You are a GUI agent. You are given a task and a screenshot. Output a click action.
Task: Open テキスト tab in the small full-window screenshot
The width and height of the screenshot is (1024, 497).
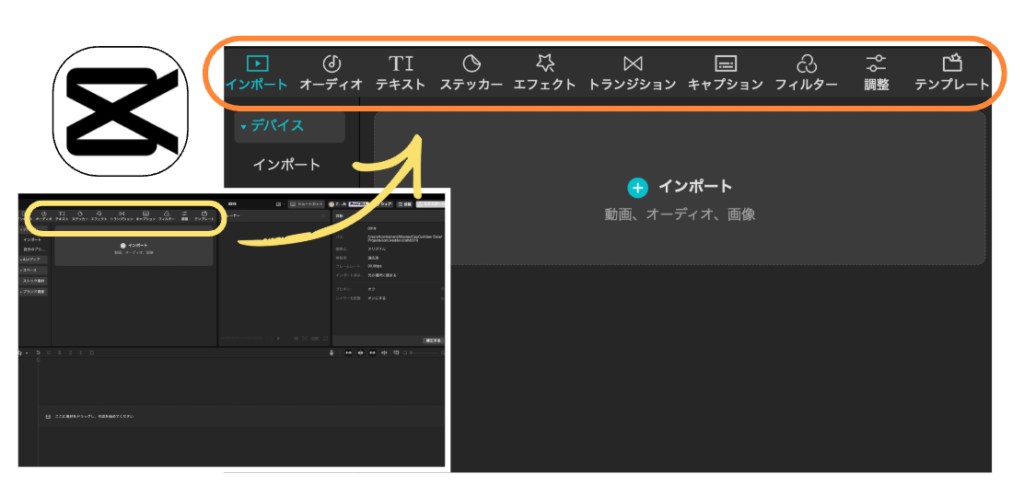coord(62,216)
